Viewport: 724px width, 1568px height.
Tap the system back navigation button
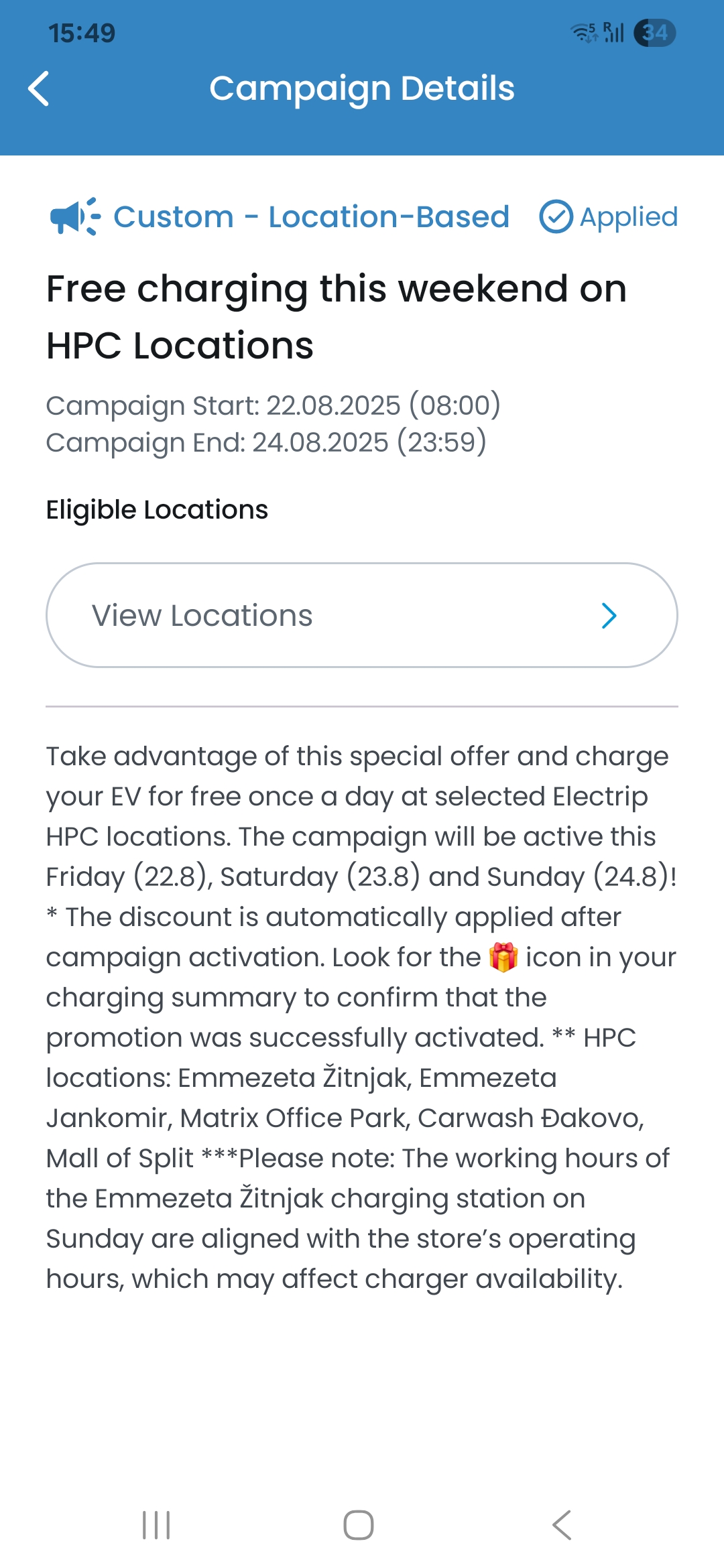click(562, 1525)
